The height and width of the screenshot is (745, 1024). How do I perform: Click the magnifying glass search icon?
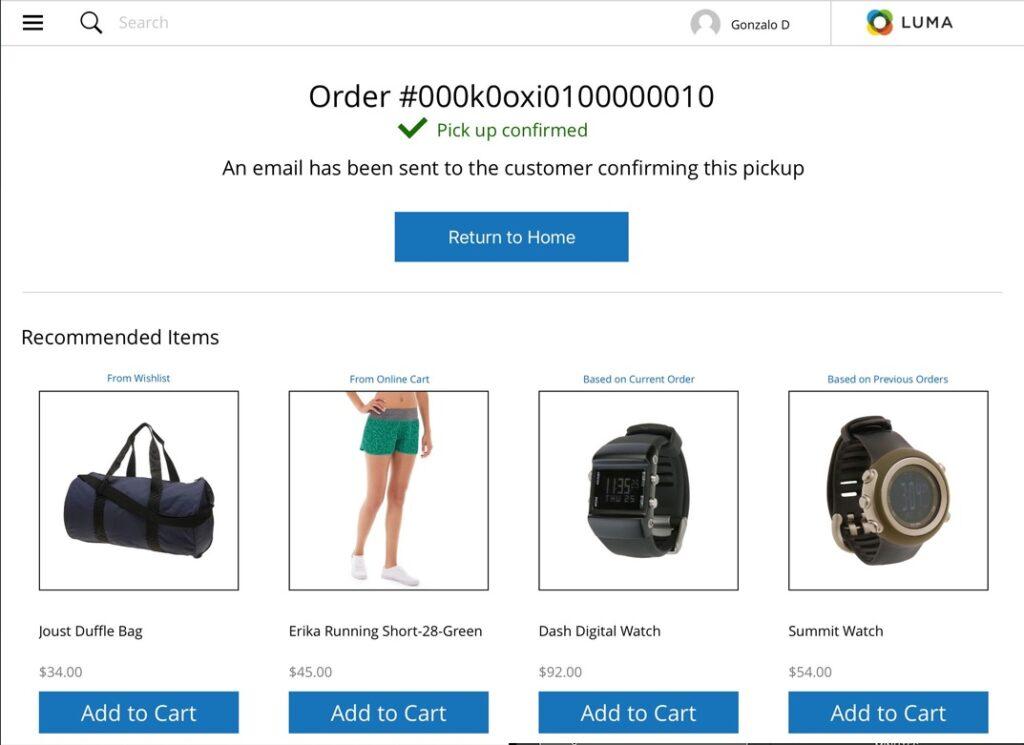[91, 23]
